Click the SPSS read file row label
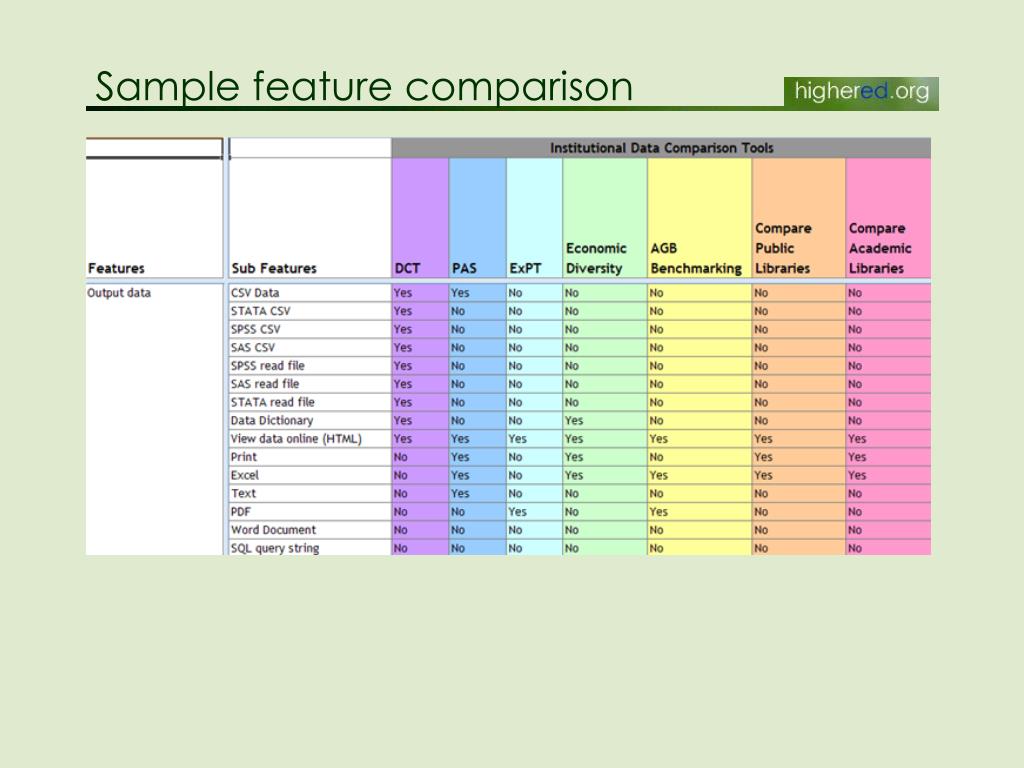The image size is (1024, 768). pyautogui.click(x=268, y=366)
